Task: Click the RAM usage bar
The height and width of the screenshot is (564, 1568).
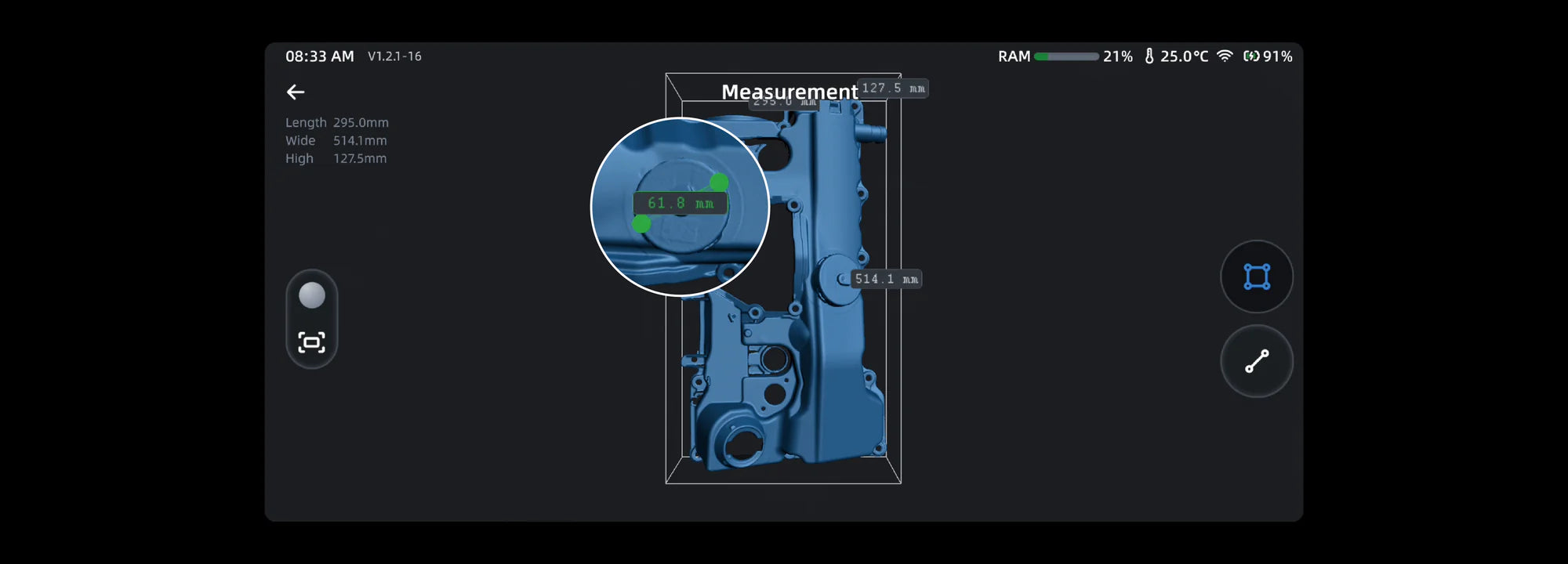Action: (1066, 56)
